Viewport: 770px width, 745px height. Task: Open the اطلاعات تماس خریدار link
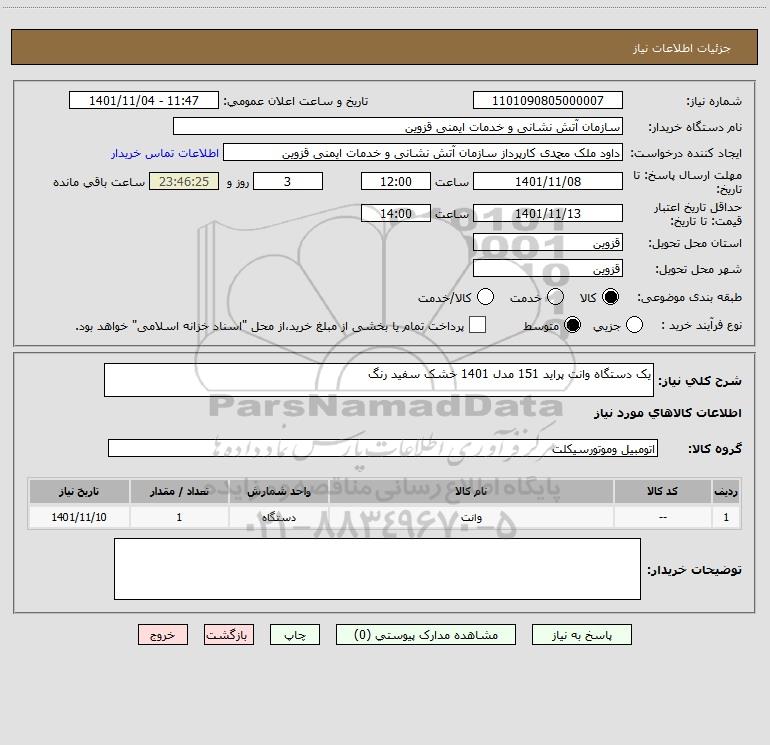(165, 153)
